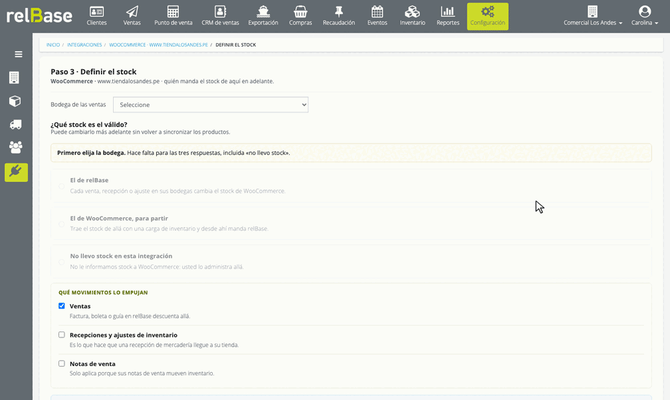Click the sidebar box icon
Screen dimensions: 670x400
pos(15,101)
